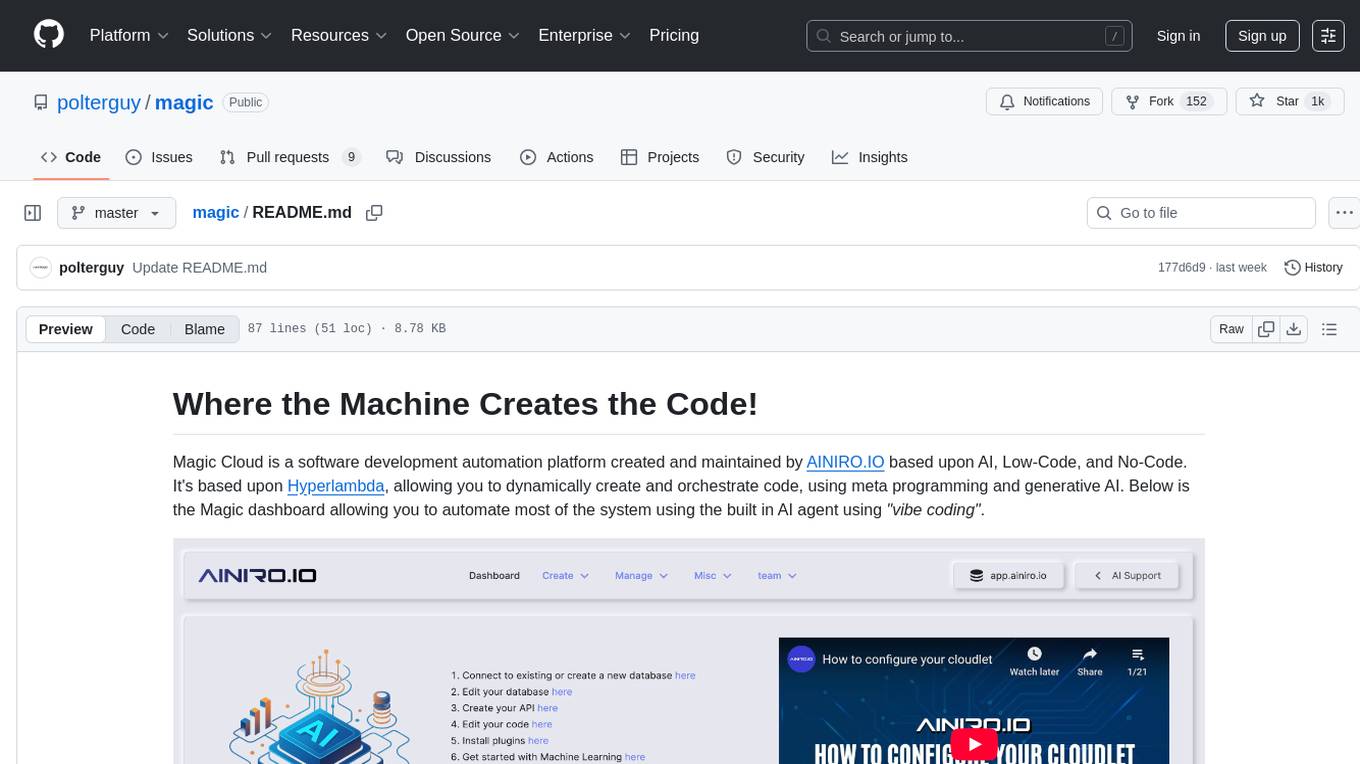Open the Pull requests tab
This screenshot has width=1360, height=764.
290,157
